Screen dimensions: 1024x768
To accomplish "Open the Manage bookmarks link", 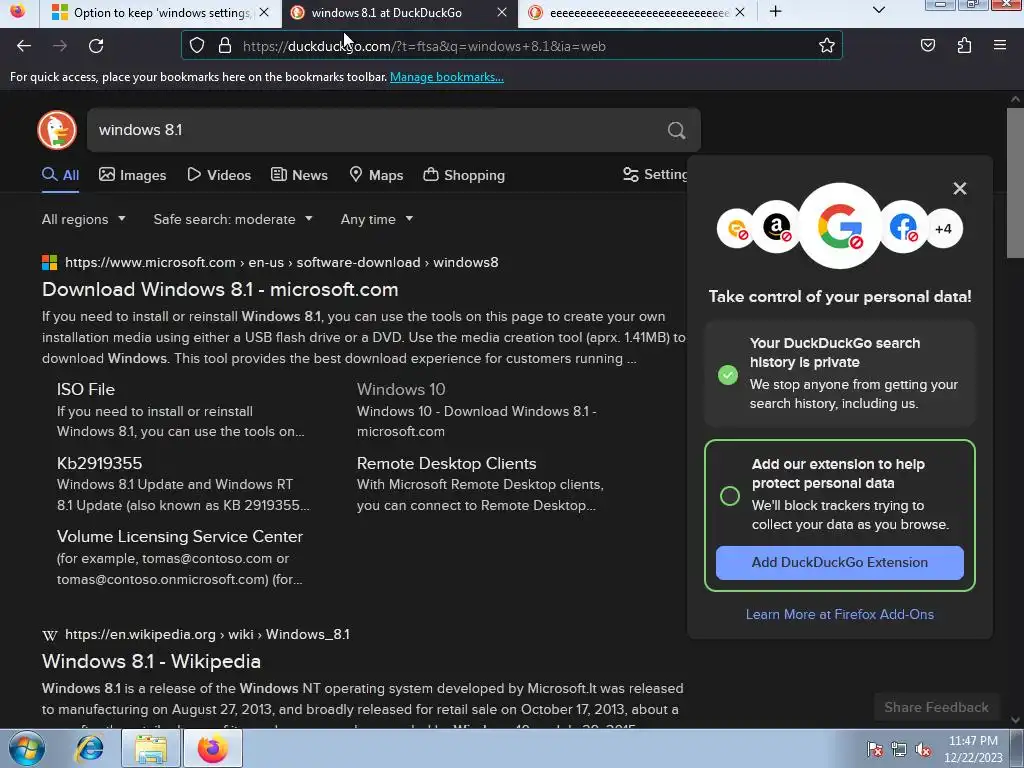I will click(x=447, y=77).
